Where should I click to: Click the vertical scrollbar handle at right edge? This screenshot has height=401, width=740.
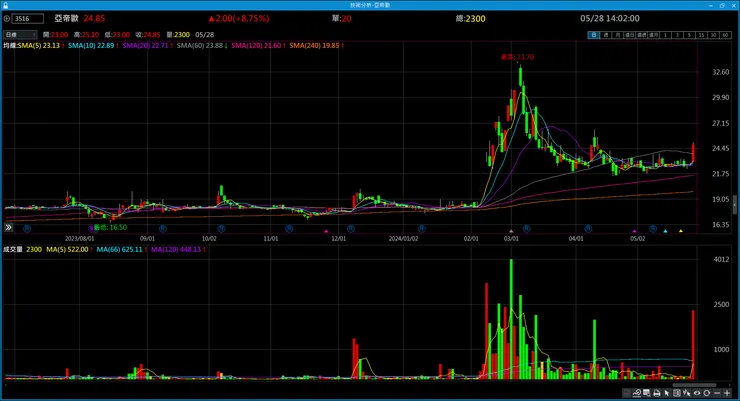734,205
